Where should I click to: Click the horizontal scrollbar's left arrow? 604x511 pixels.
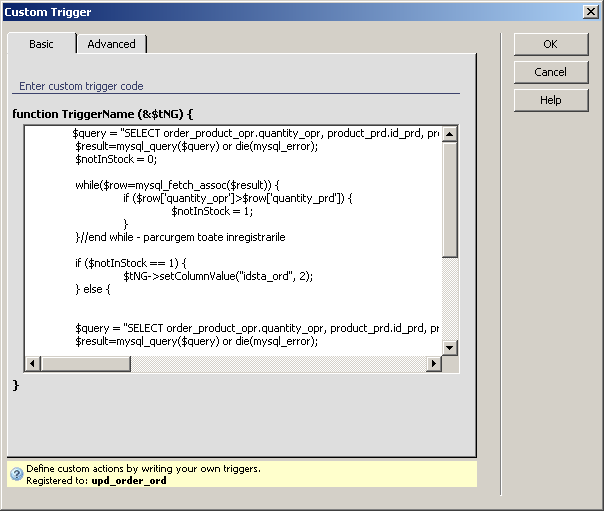32,364
